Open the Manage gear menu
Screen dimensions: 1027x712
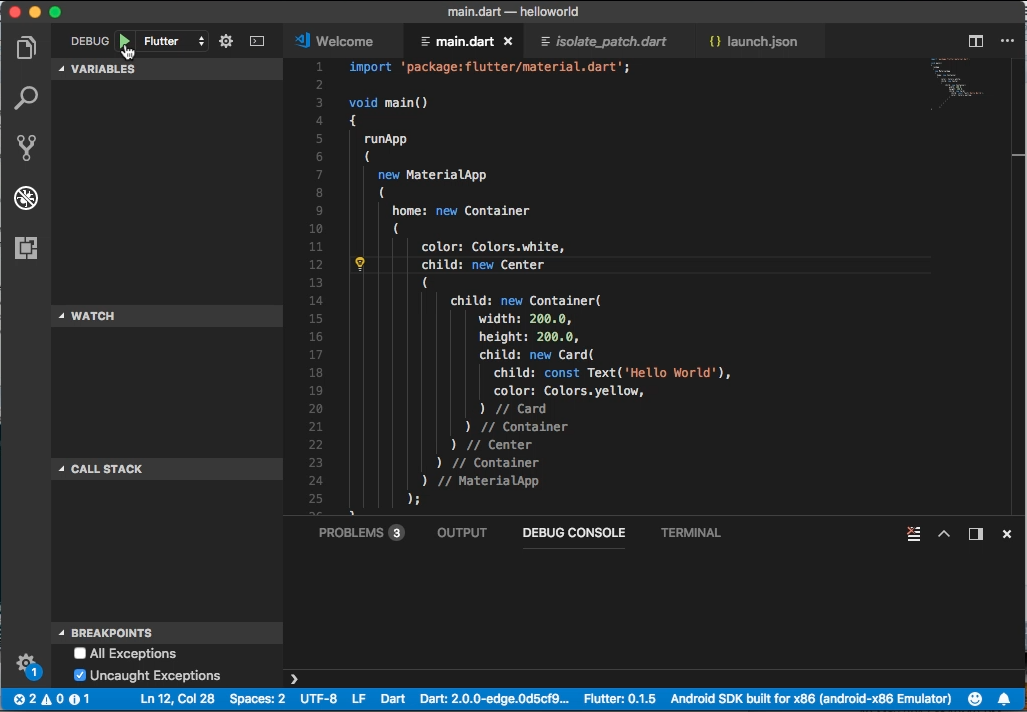[x=26, y=663]
